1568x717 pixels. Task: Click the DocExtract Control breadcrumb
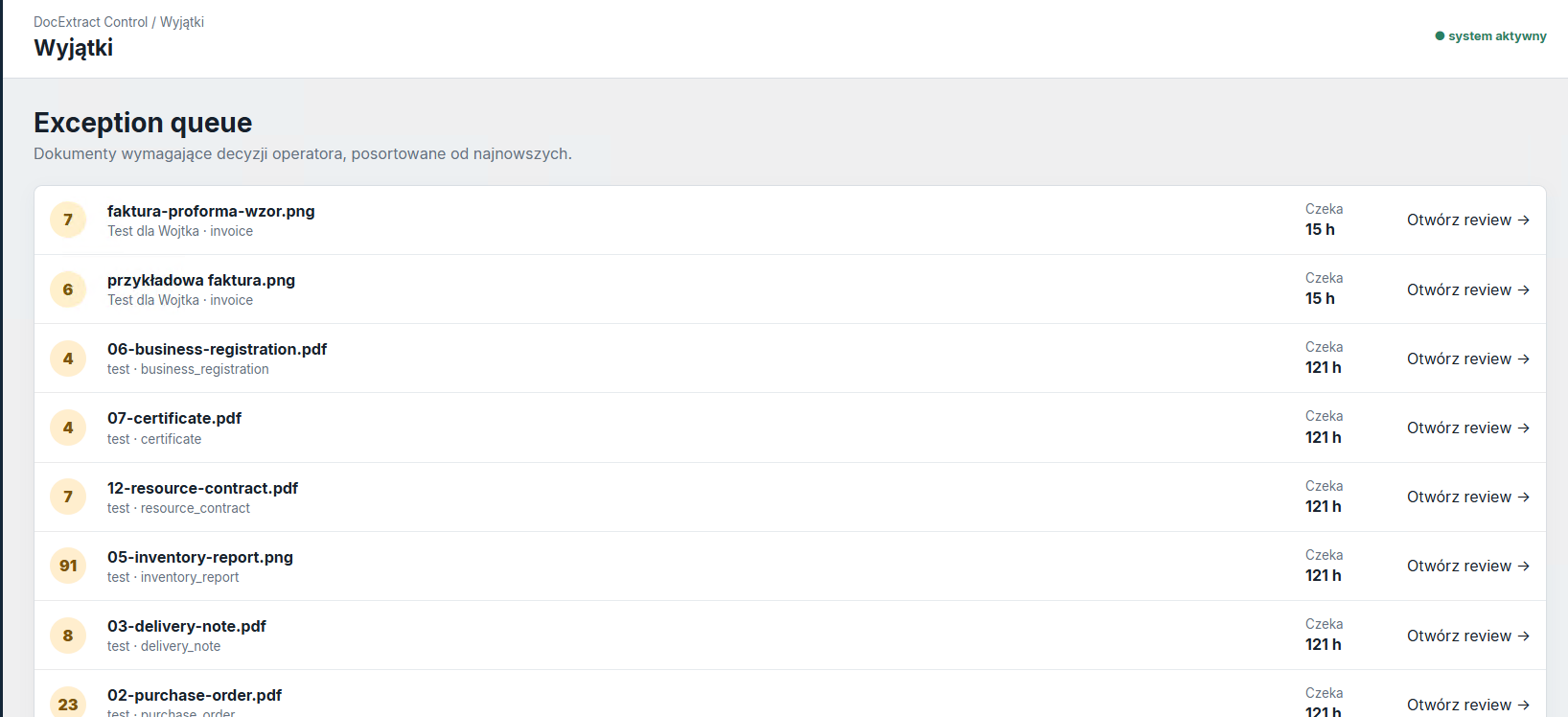click(91, 22)
